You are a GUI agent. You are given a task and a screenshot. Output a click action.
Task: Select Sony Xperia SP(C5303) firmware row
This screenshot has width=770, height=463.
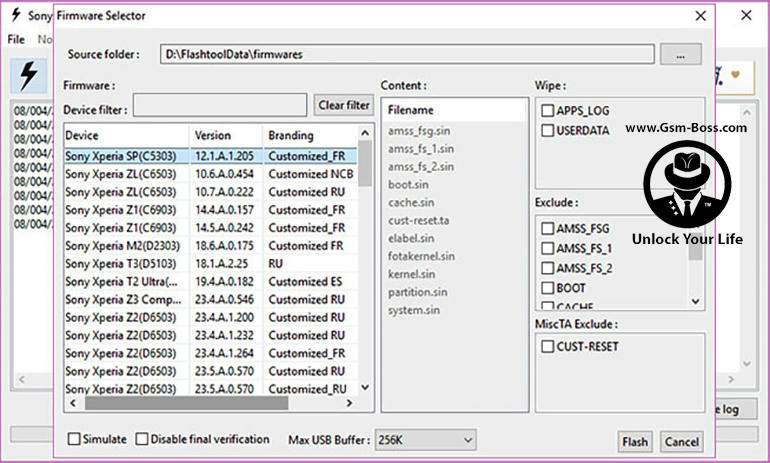[x=211, y=156]
